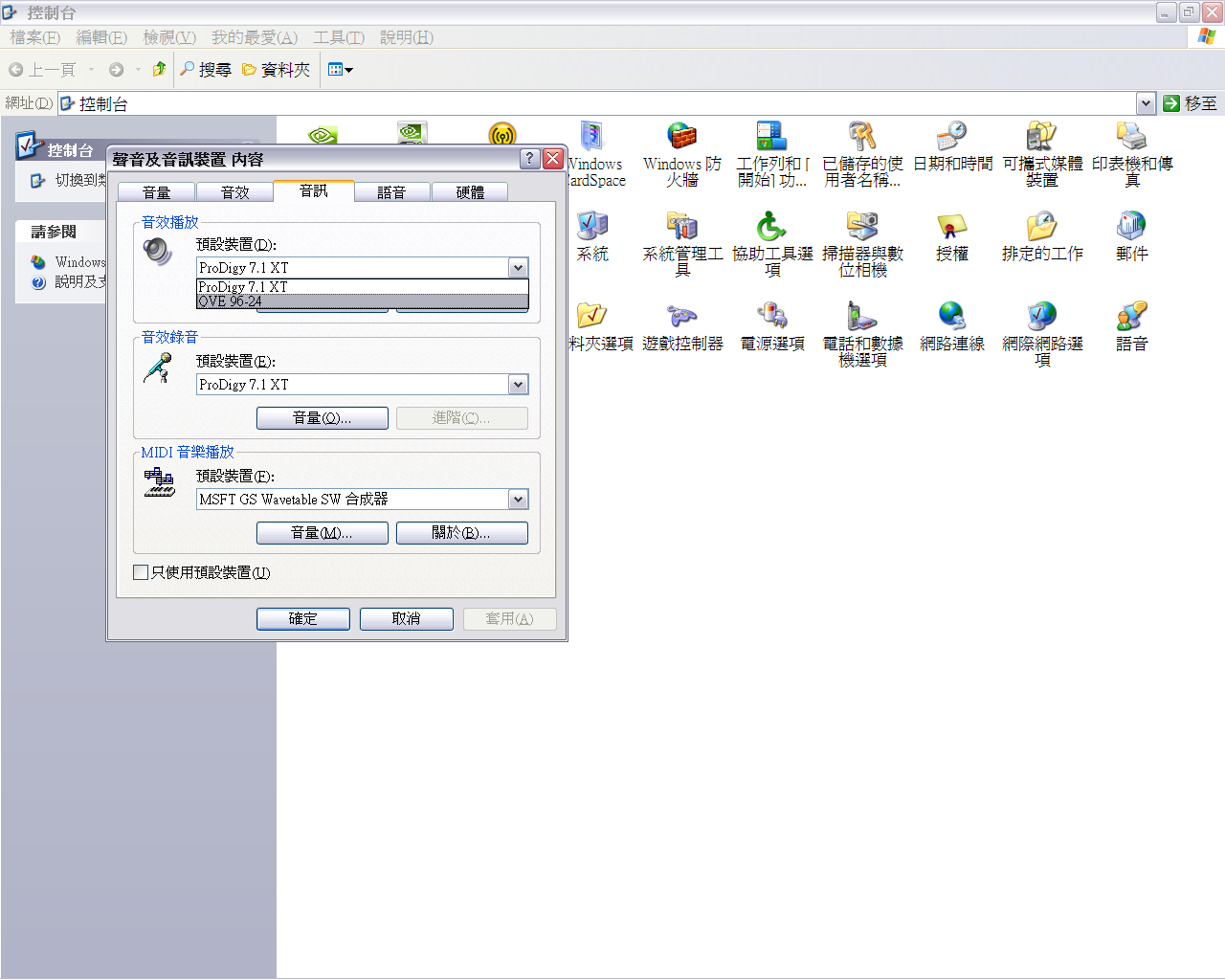1225x980 pixels.
Task: Open the 授權 icon
Action: 952,236
